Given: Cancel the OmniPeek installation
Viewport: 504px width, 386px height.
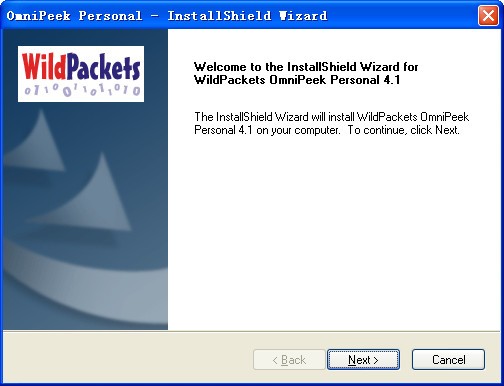Looking at the screenshot, I should [448, 359].
